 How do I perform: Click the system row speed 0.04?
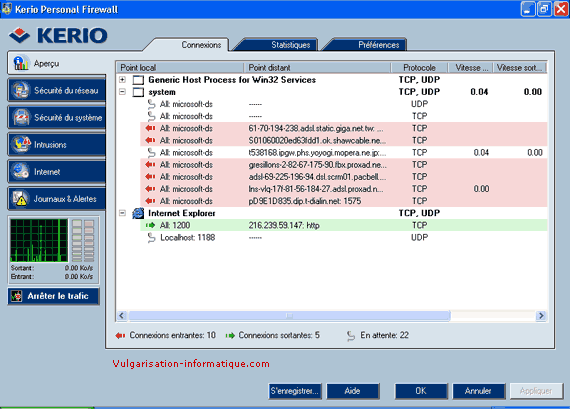[479, 92]
